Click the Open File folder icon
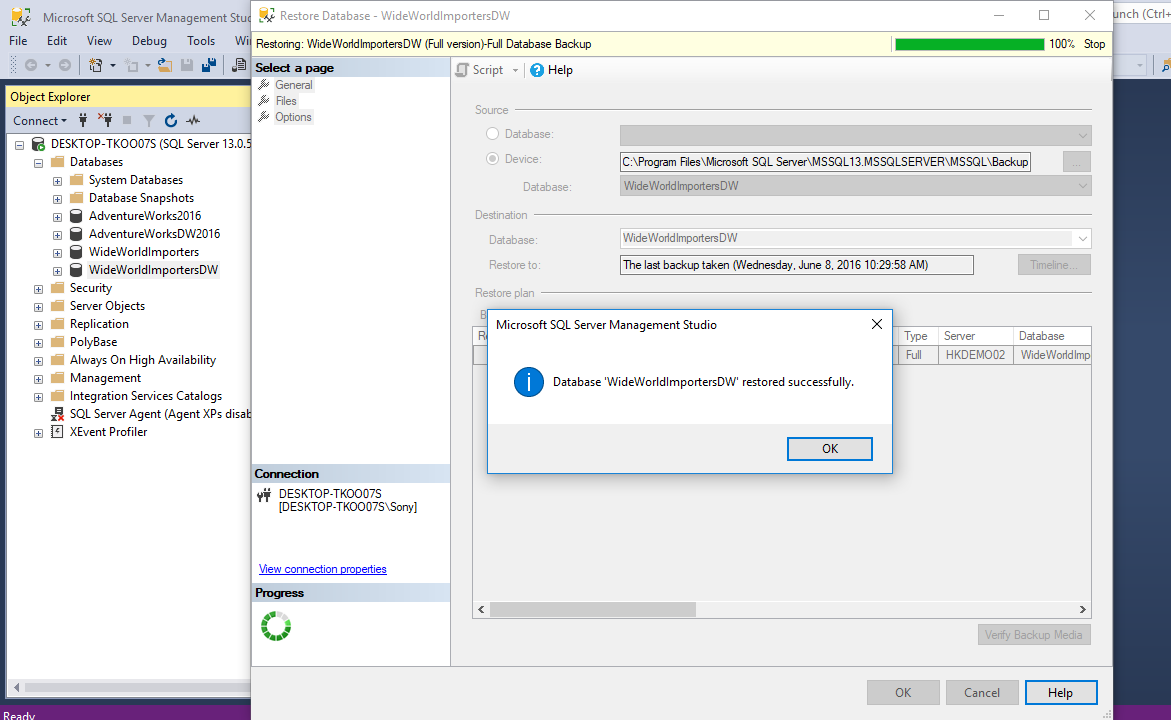Screen dimensions: 1171x720 (x=164, y=66)
